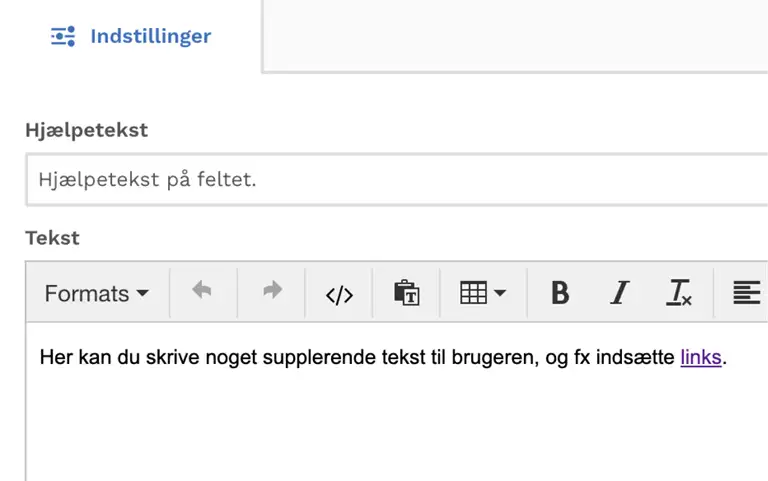Toggle bold formatting
This screenshot has width=768, height=481.
click(560, 293)
